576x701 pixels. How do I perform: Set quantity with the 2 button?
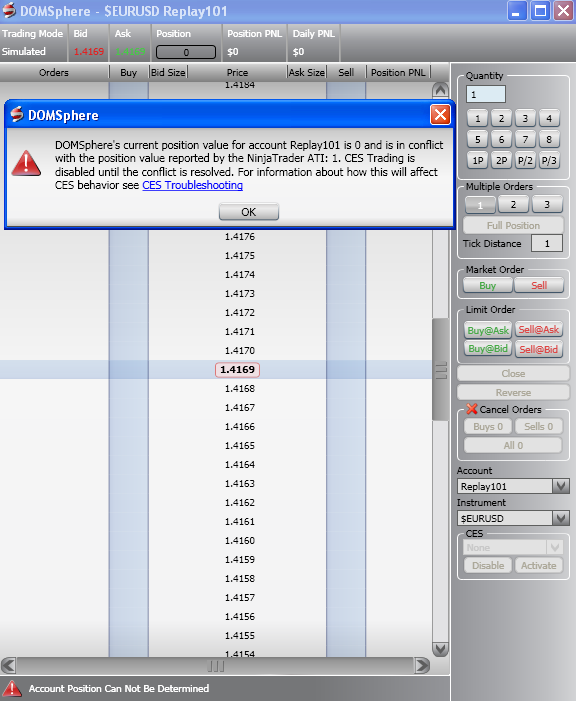pyautogui.click(x=501, y=118)
